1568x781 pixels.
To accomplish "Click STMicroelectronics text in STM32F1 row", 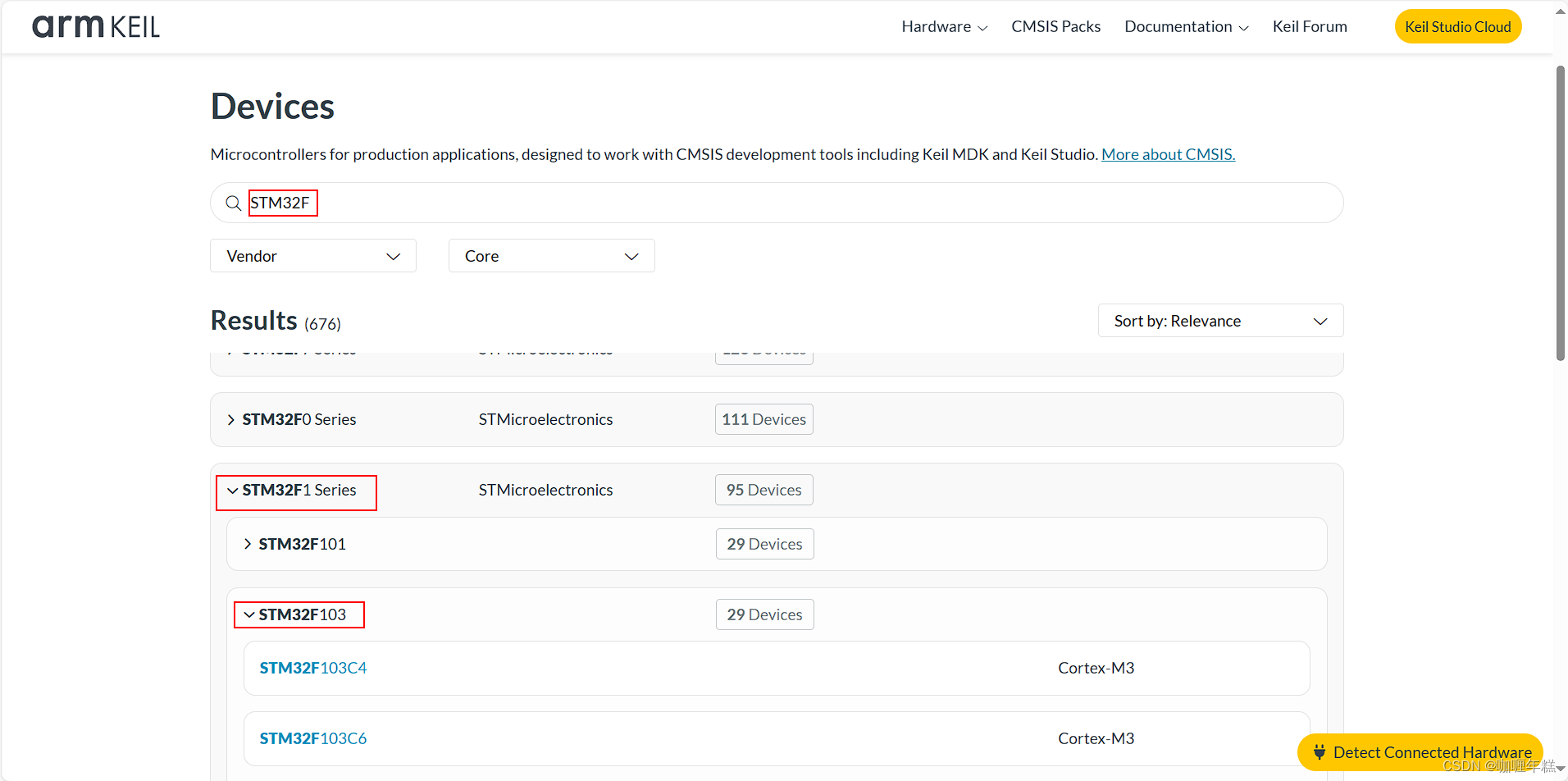I will (x=545, y=490).
